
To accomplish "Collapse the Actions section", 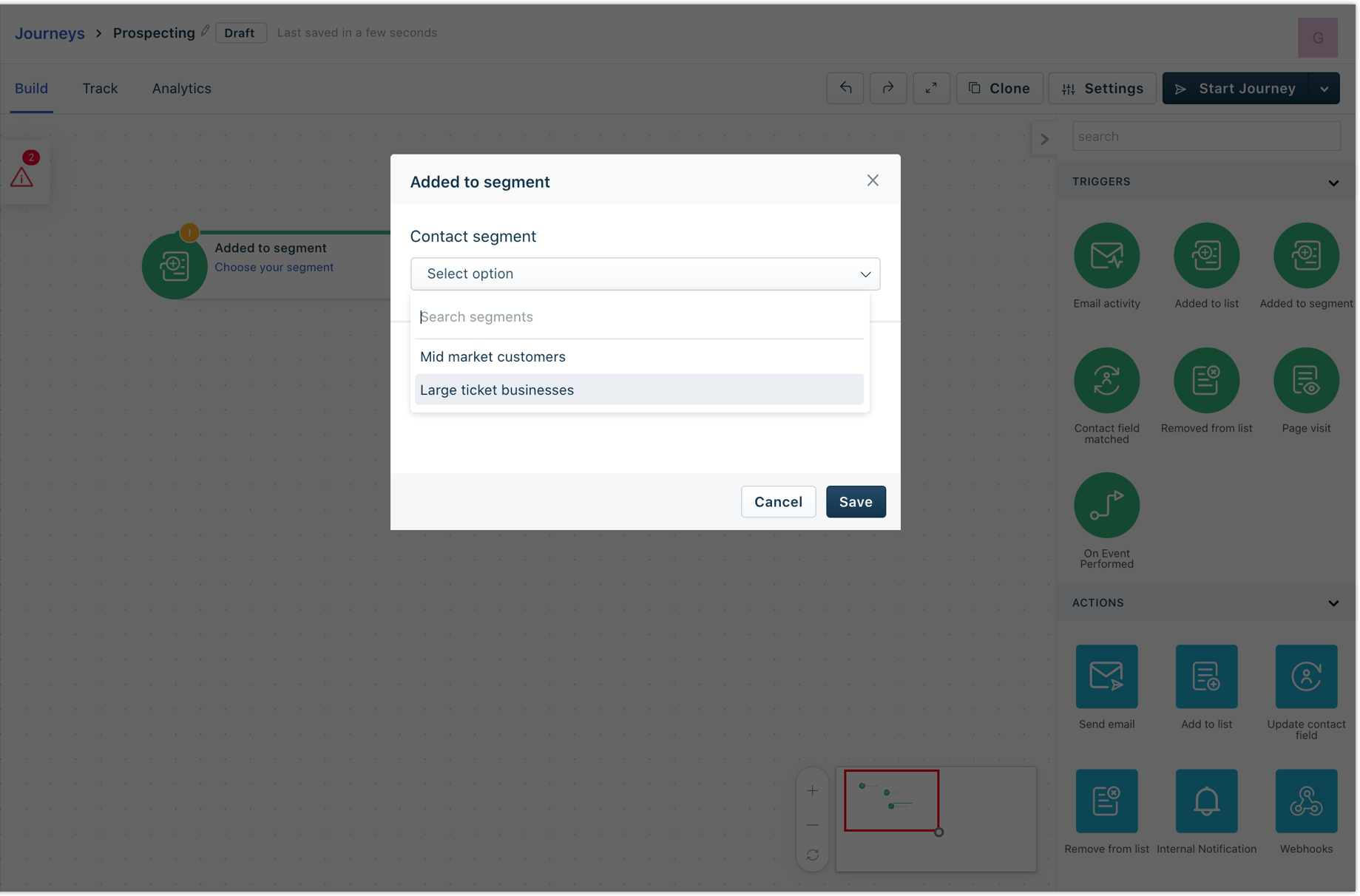I will [x=1333, y=603].
